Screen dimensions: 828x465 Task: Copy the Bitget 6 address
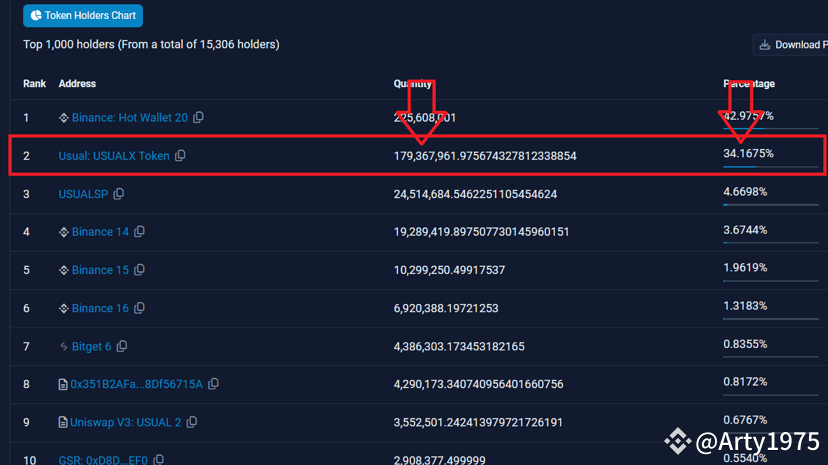(122, 346)
